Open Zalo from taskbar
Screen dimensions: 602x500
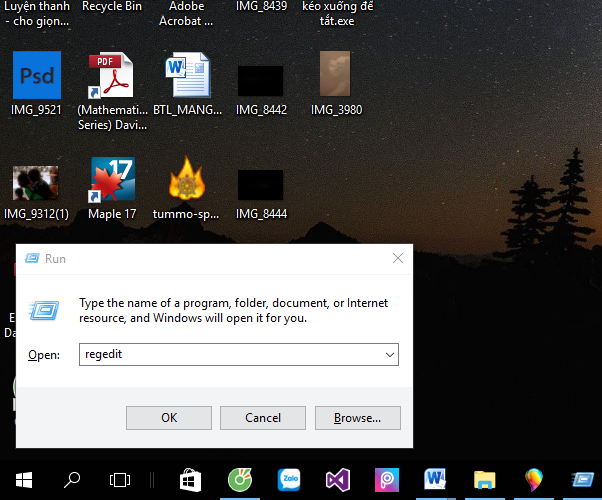click(289, 480)
